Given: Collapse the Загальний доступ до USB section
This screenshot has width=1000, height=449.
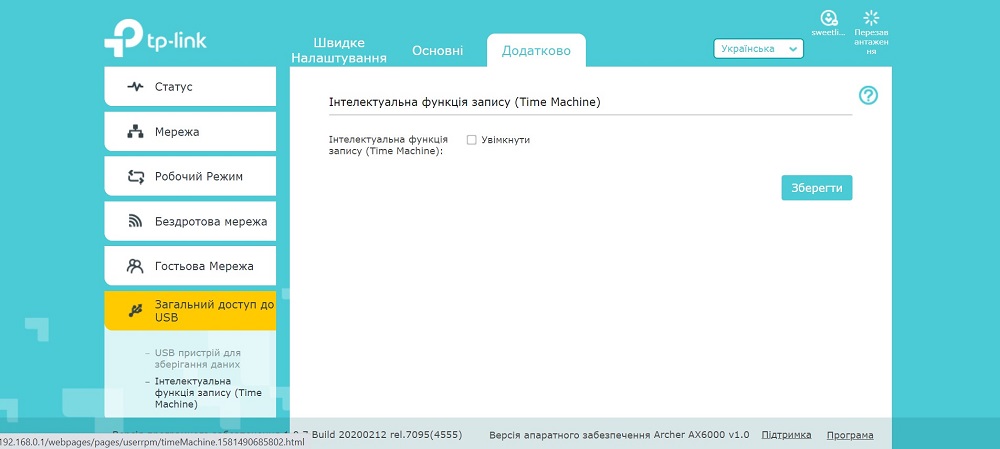Looking at the screenshot, I should 190,311.
